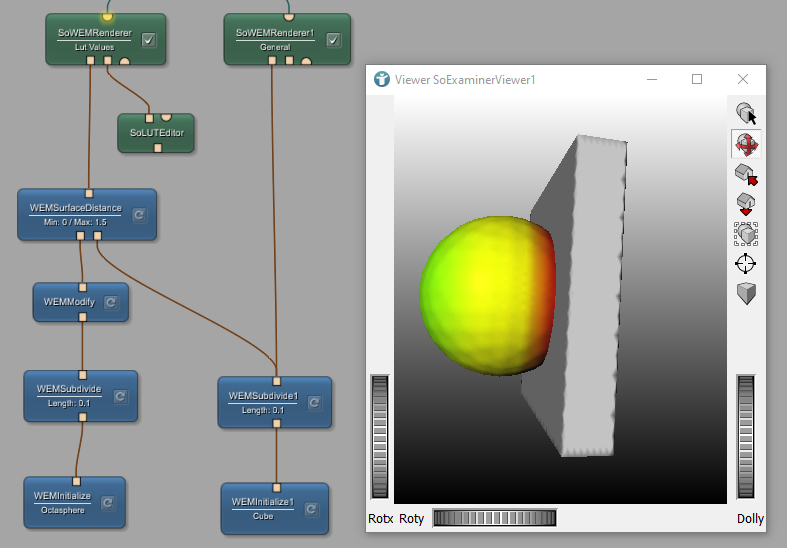Click update icon on WEMInitialize Octasphere module
Viewport: 787px width, 548px height.
tap(108, 502)
